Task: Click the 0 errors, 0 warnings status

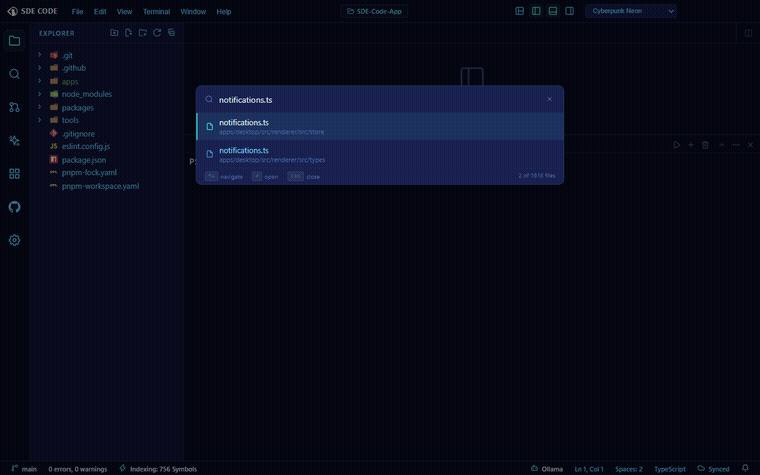Action: pyautogui.click(x=78, y=469)
